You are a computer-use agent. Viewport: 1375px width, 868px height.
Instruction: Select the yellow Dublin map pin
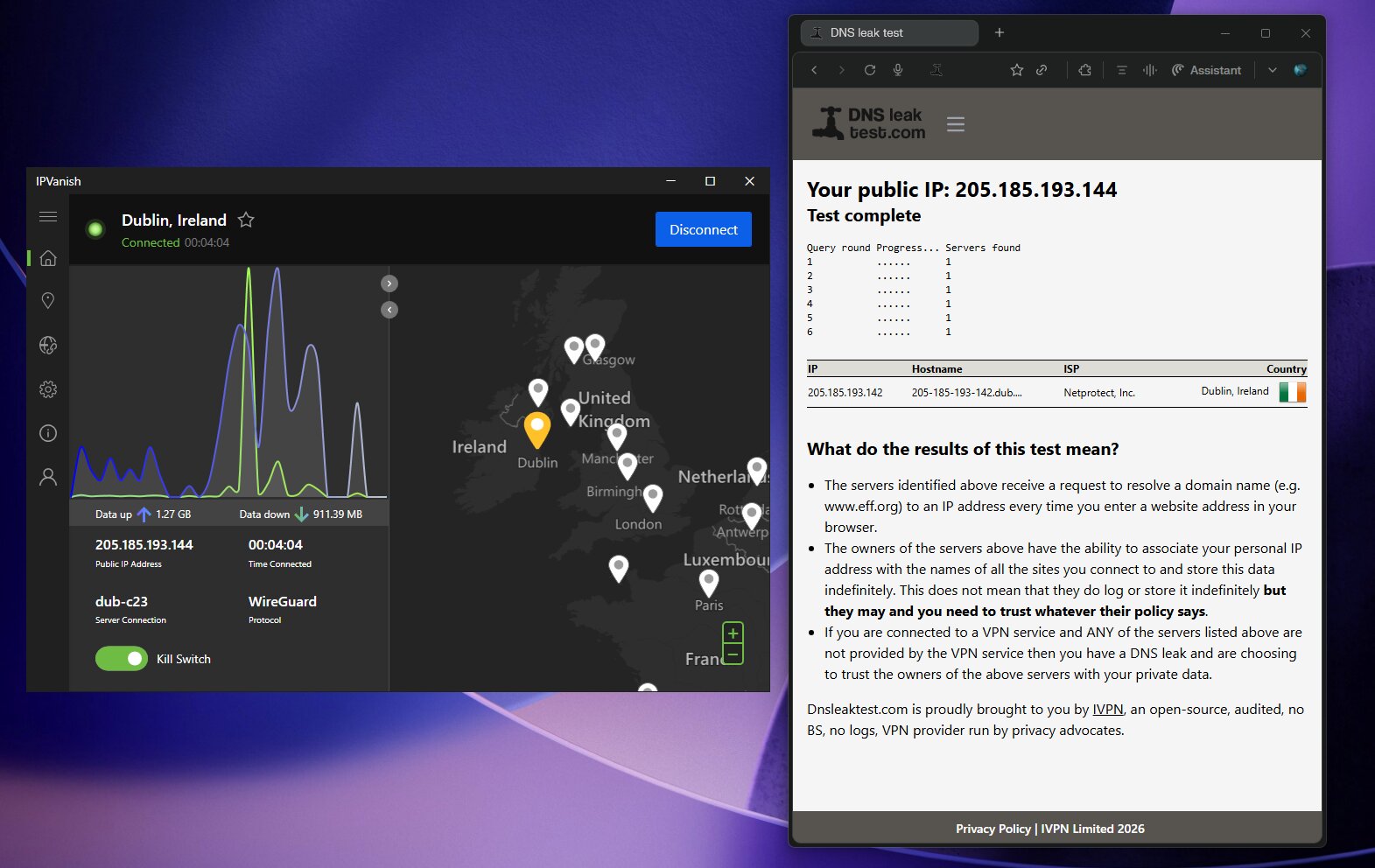(x=537, y=430)
